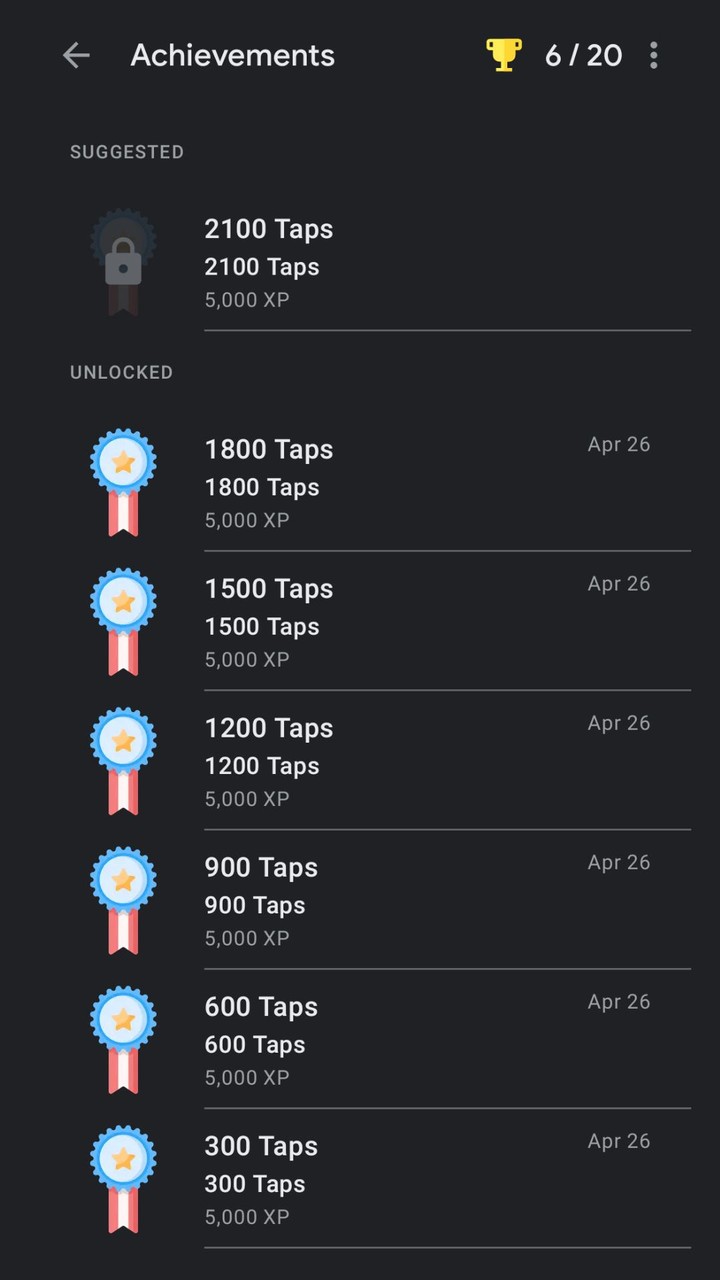Open the 1800 Taps achievement title
Viewport: 720px width, 1280px height.
pos(268,450)
